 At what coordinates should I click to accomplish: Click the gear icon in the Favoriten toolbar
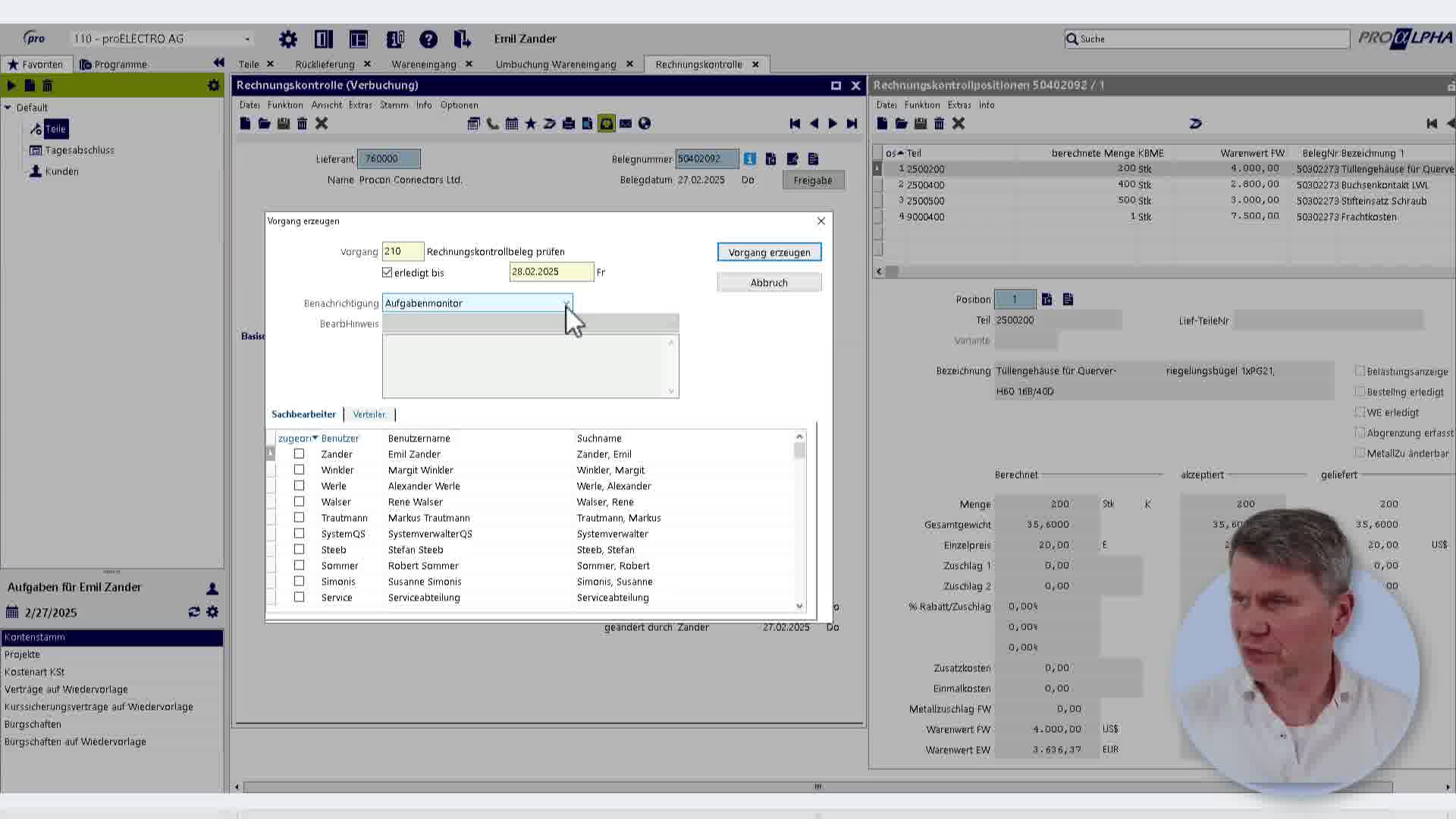[x=213, y=86]
